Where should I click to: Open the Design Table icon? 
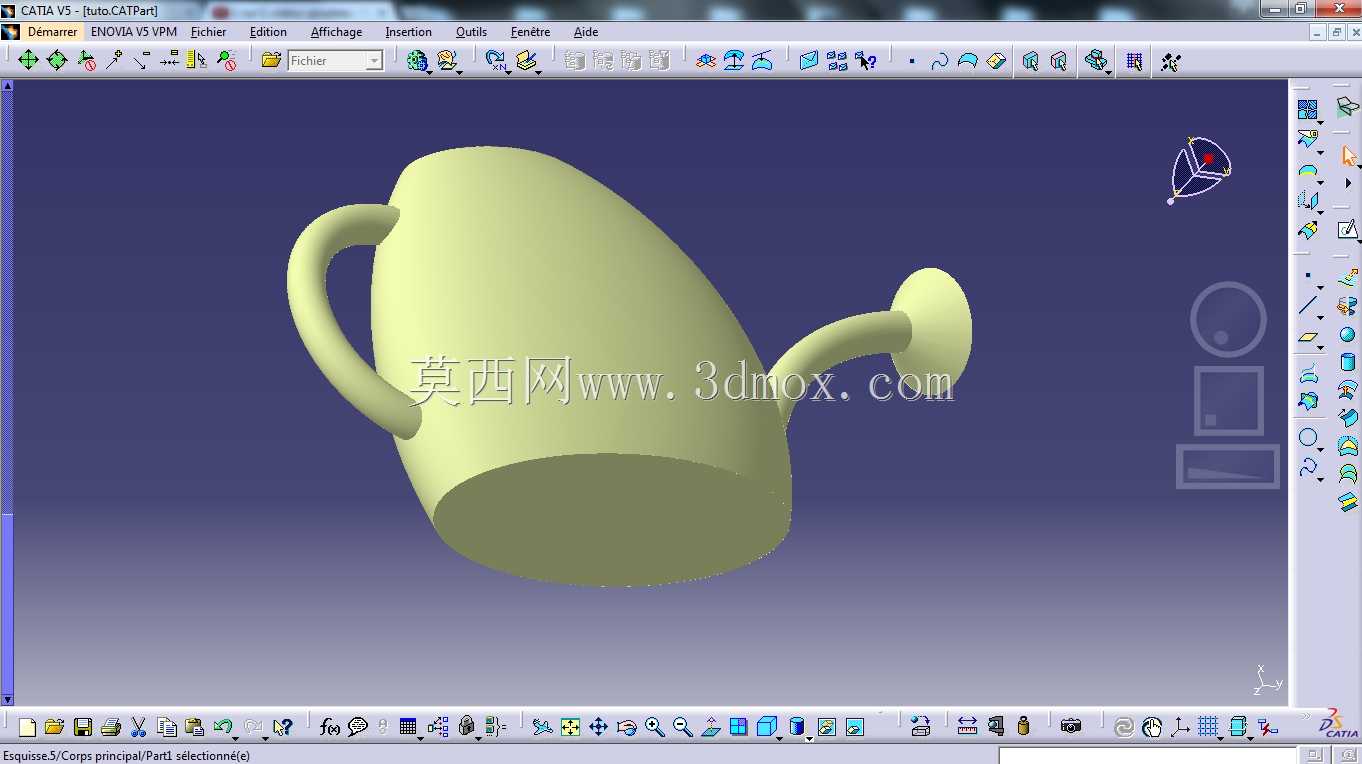(x=408, y=727)
